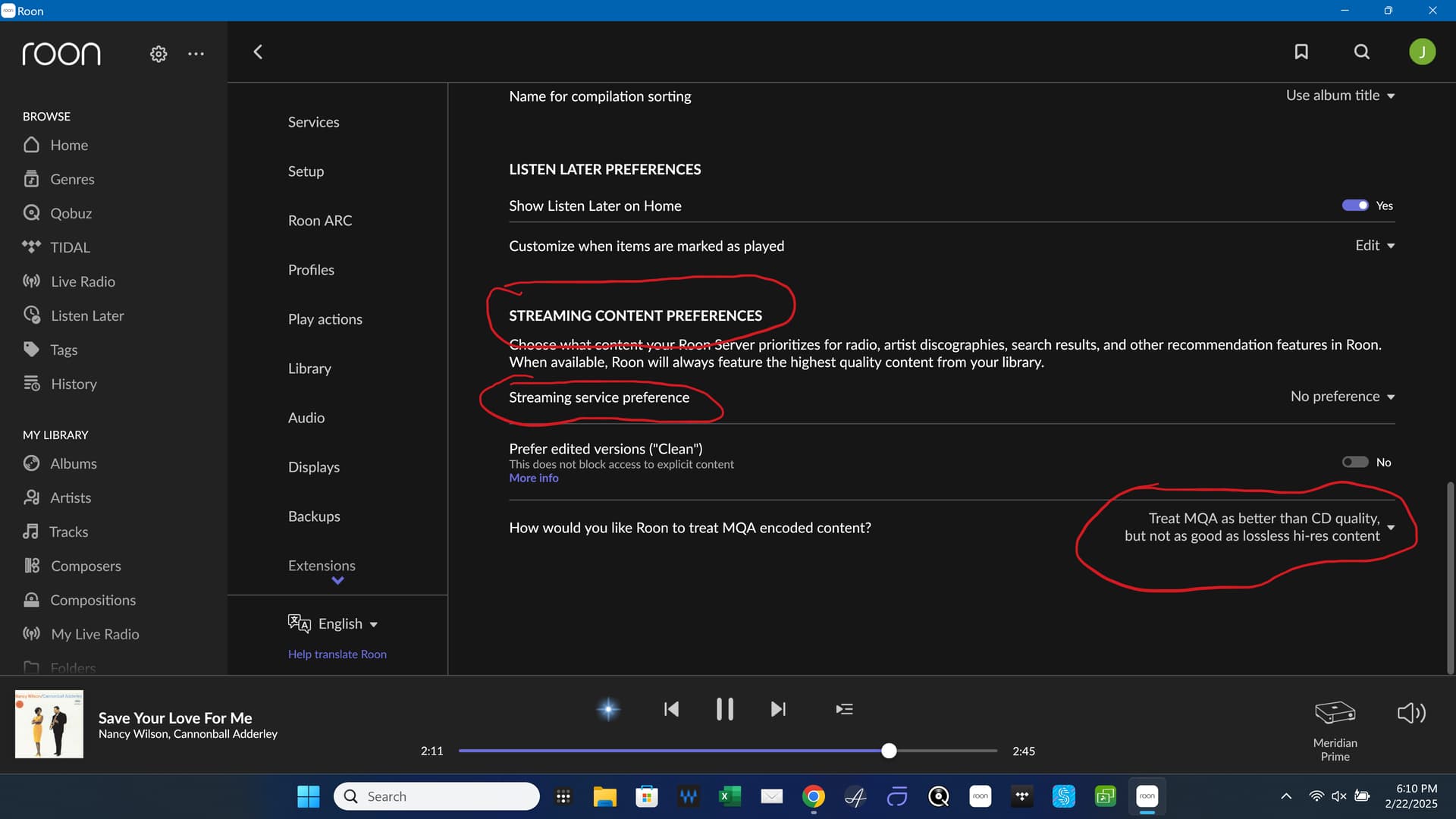Open the three-dot more menu
The image size is (1456, 819).
pos(196,54)
